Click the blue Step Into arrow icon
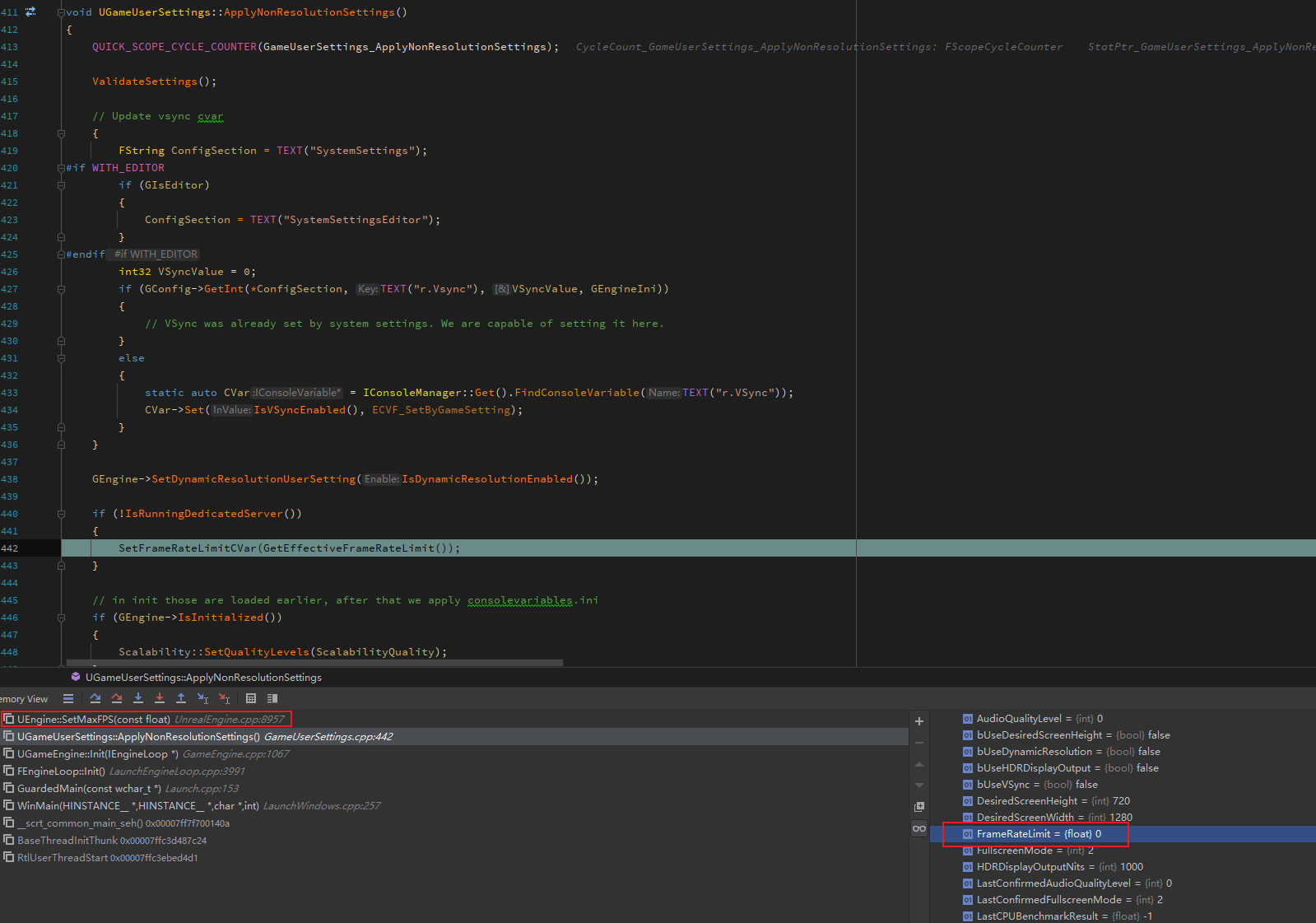Image resolution: width=1316 pixels, height=923 pixels. pyautogui.click(x=138, y=698)
